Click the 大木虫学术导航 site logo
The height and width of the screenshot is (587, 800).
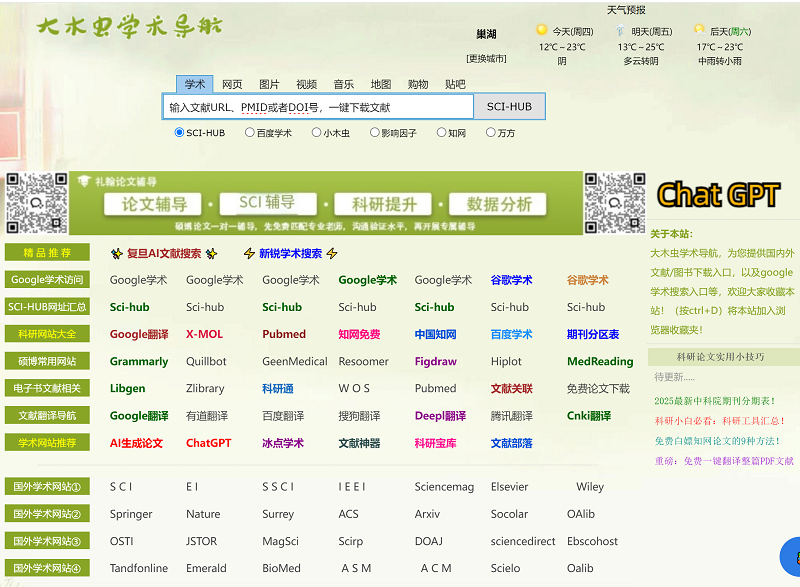coord(130,26)
